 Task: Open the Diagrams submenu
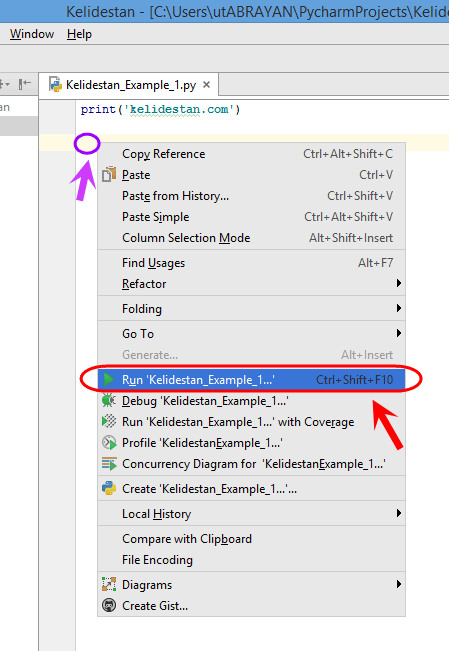pos(251,585)
